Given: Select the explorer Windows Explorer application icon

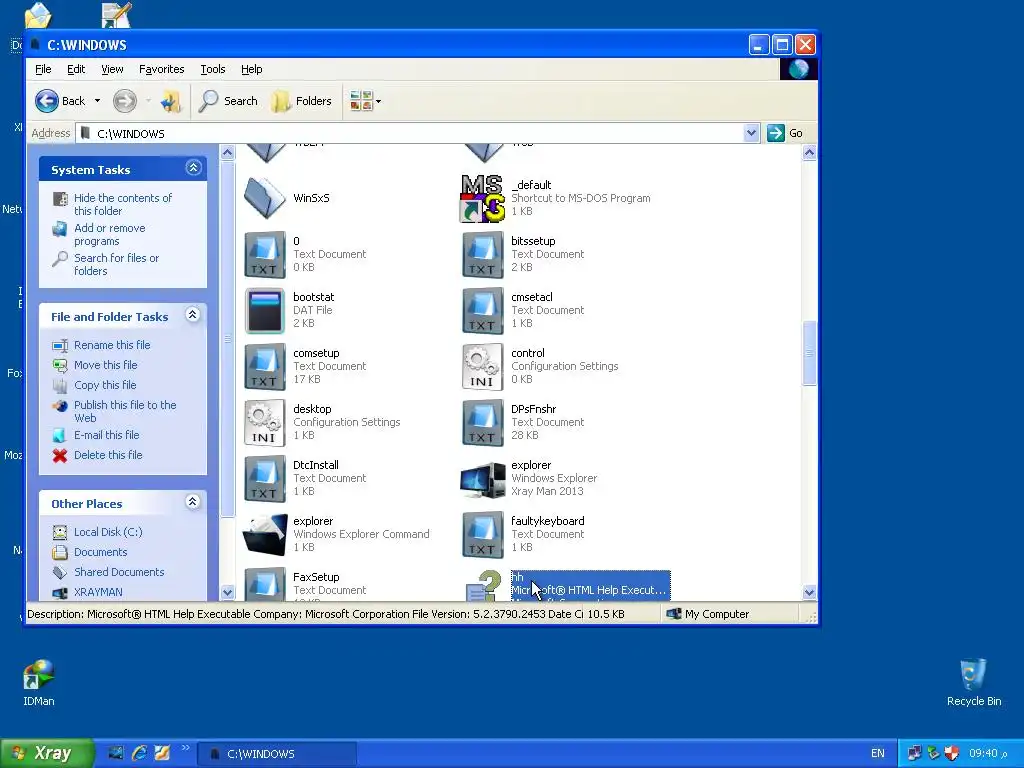Looking at the screenshot, I should (483, 481).
